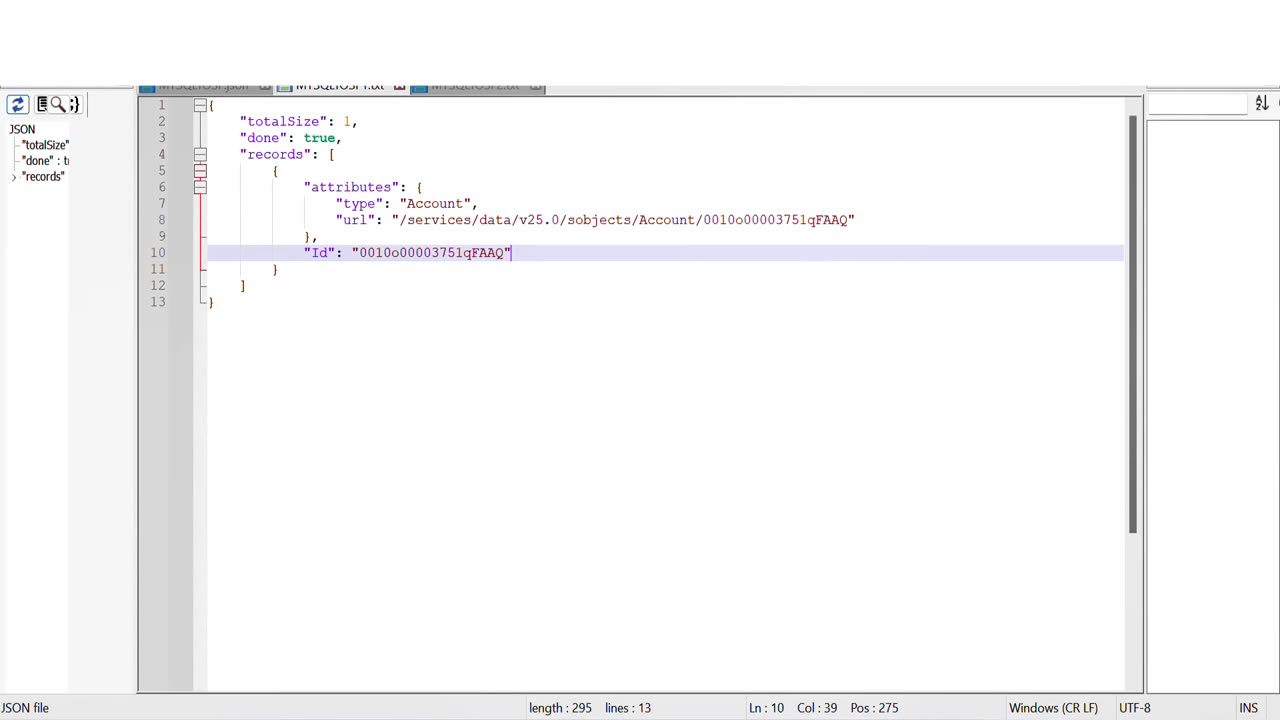
Task: Click the editor vertical scrollbar thumb
Action: pyautogui.click(x=1133, y=325)
